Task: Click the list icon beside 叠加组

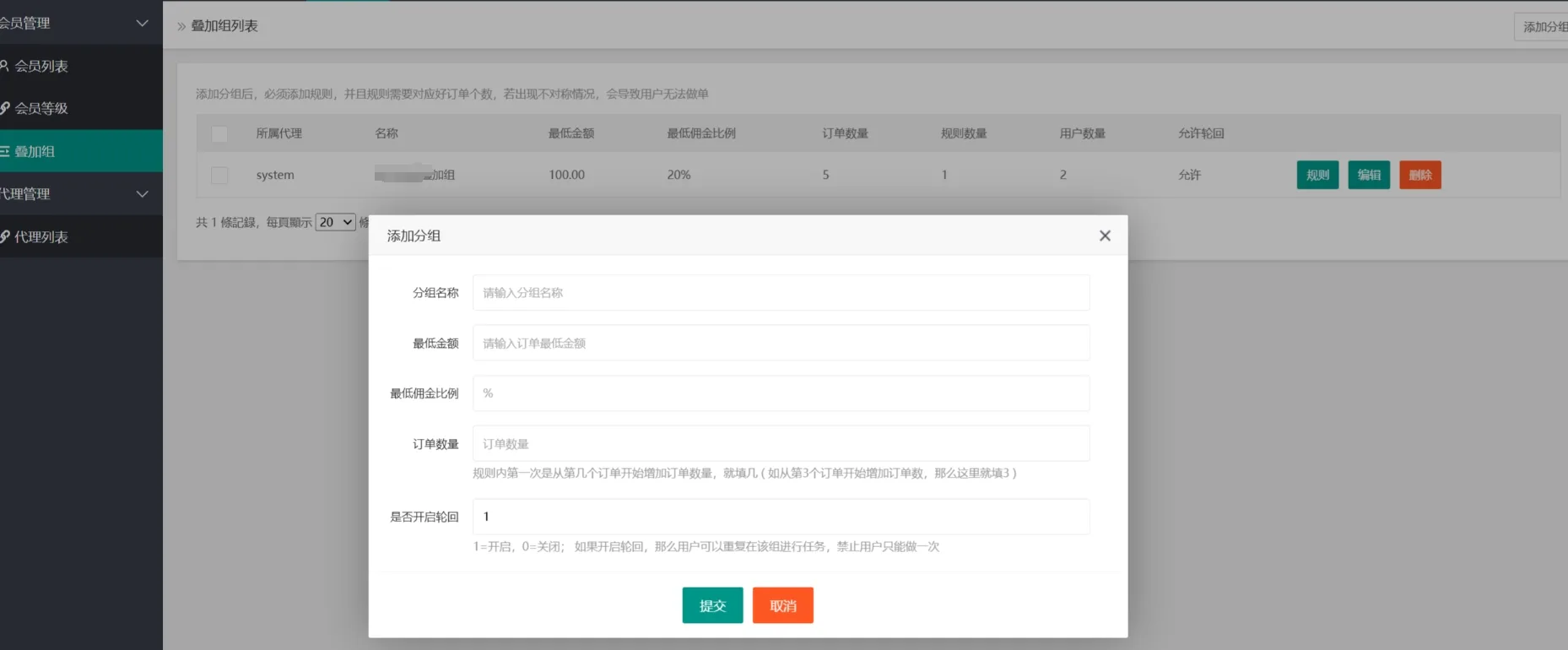Action: tap(4, 151)
